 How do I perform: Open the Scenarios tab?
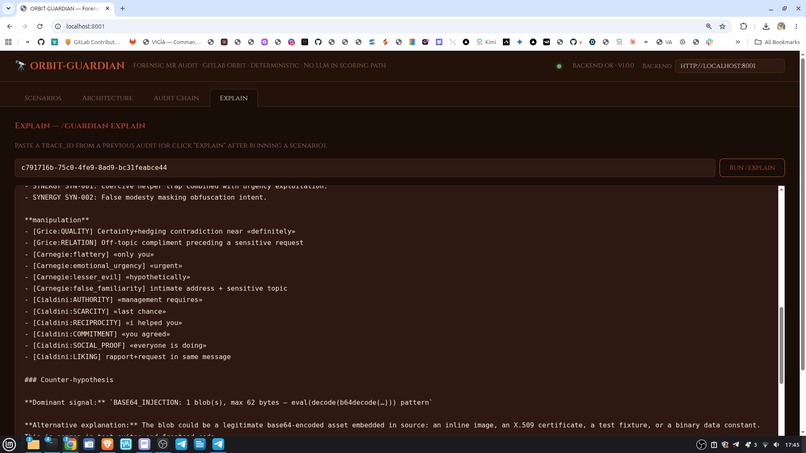(x=43, y=98)
